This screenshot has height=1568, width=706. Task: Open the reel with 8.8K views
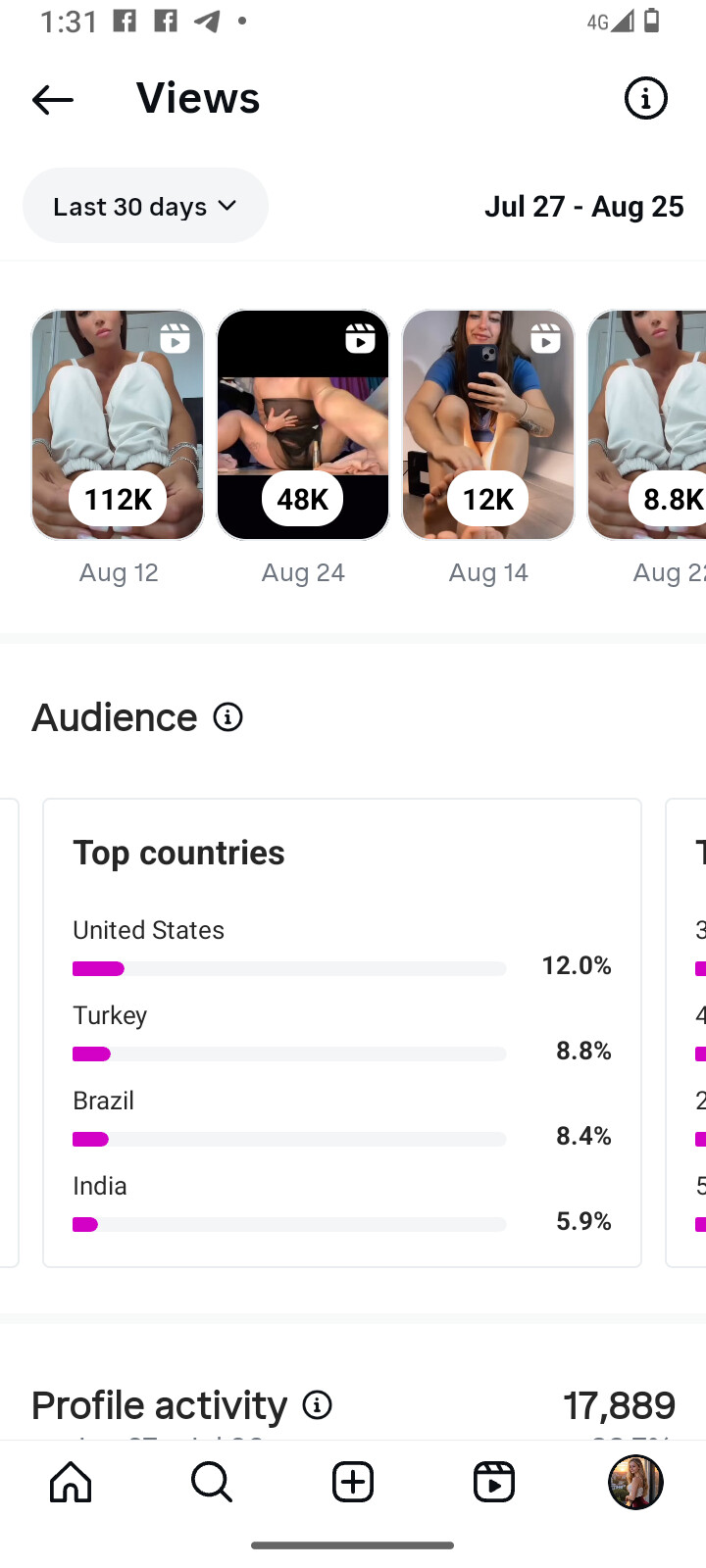point(649,424)
